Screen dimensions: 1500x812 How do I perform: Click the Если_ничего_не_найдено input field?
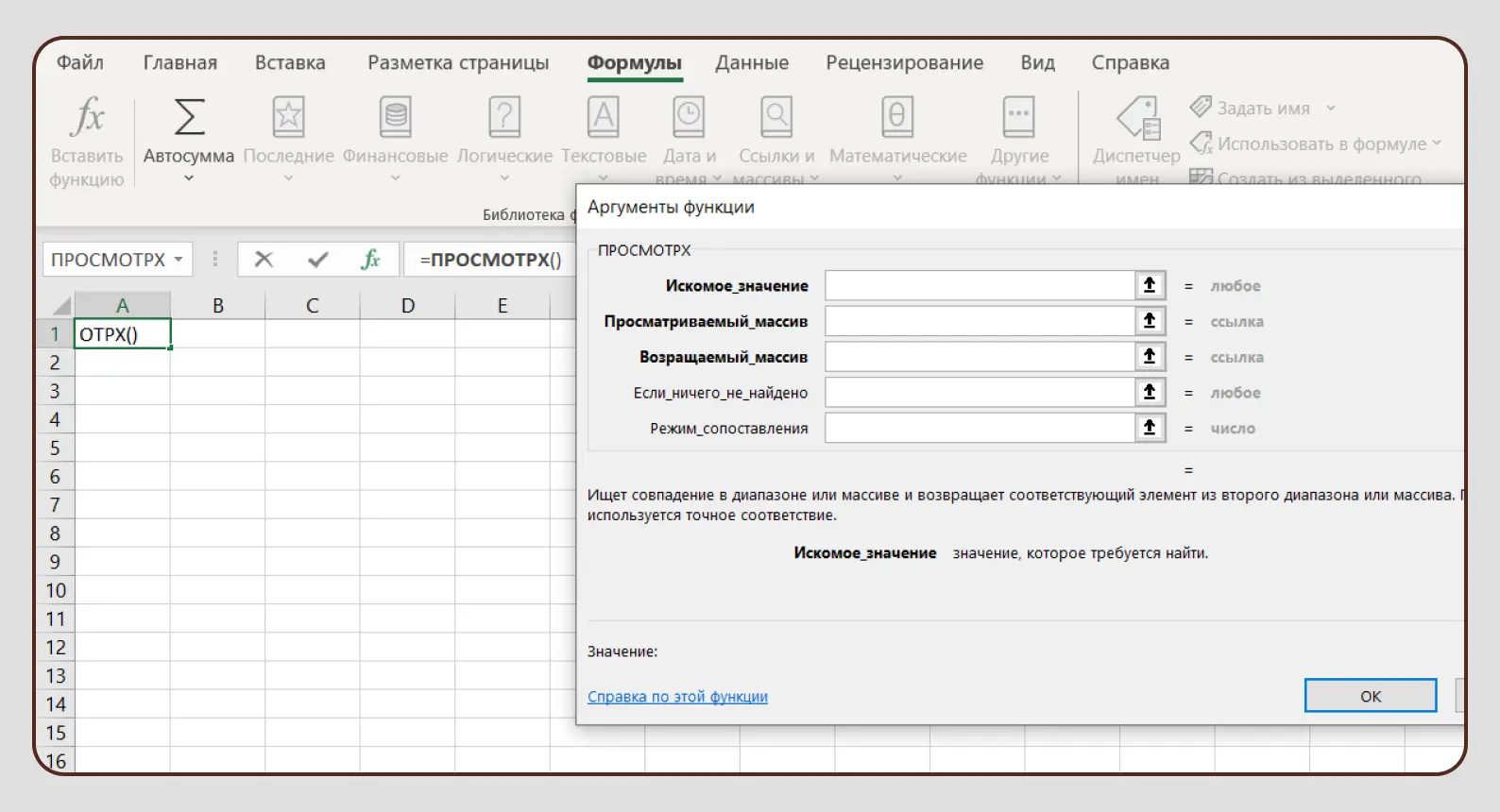980,392
